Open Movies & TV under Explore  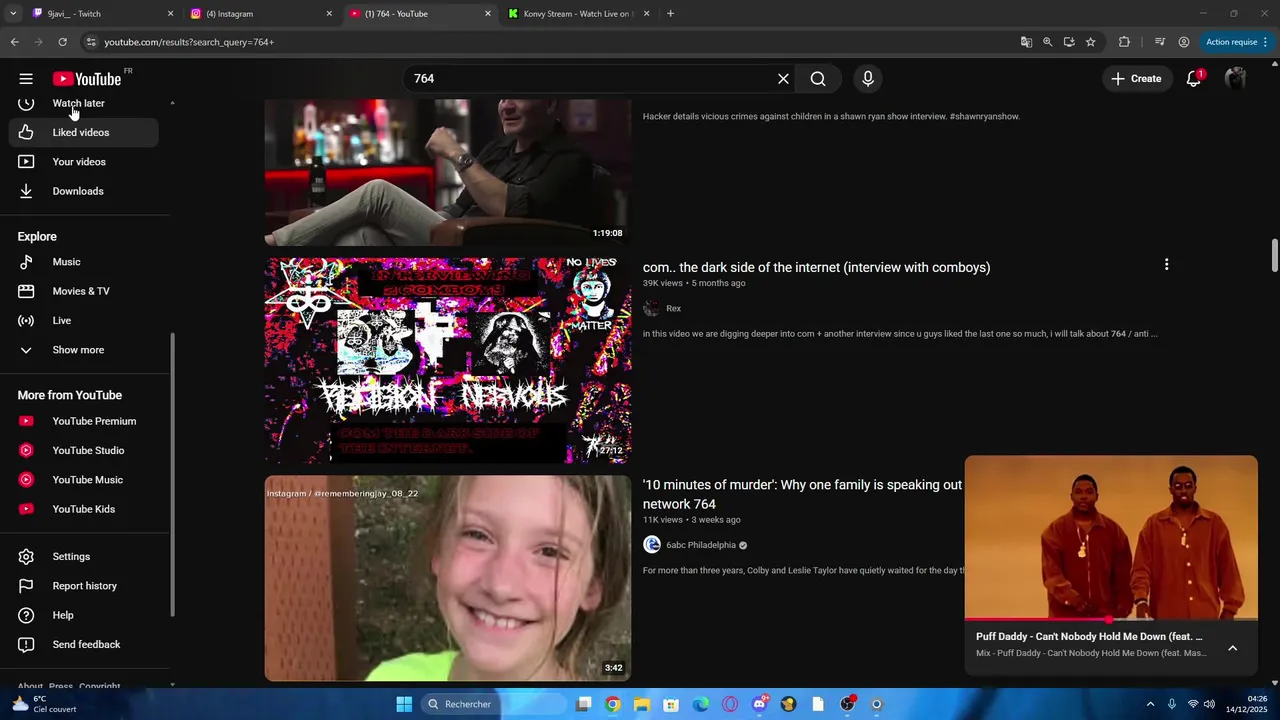[84, 291]
